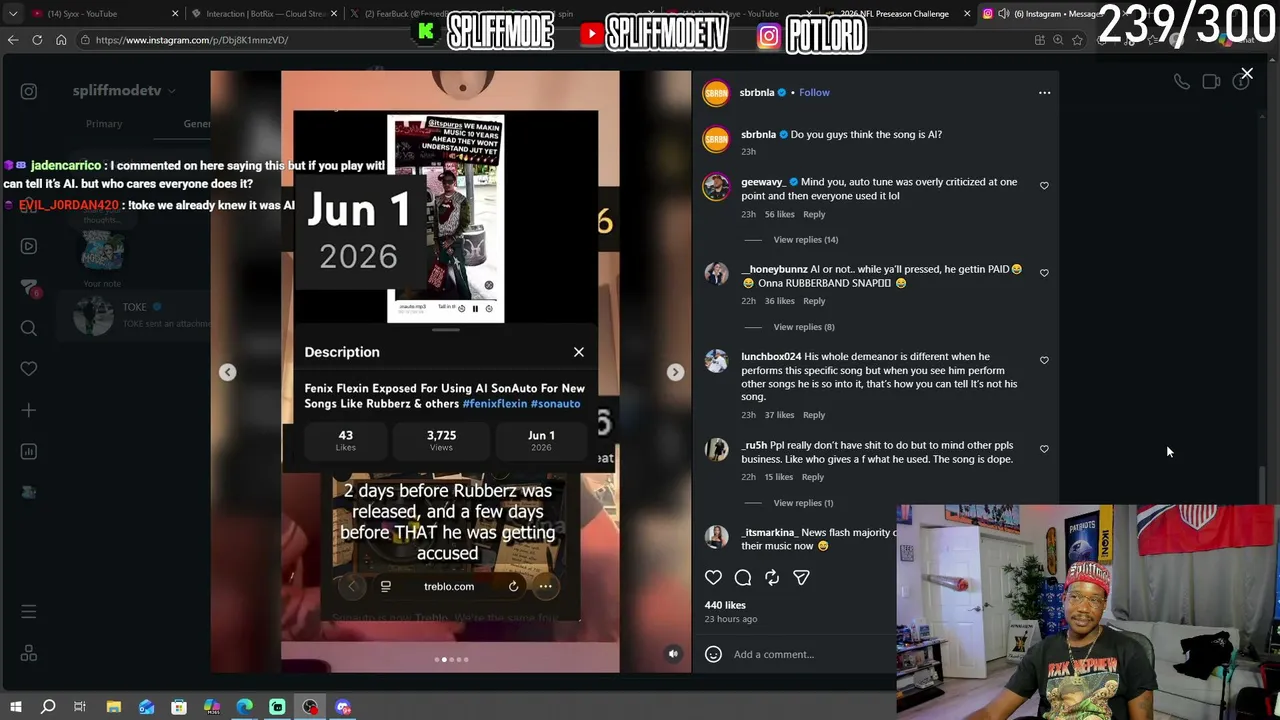Image resolution: width=1280 pixels, height=720 pixels.
Task: Open Task View on the taskbar
Action: coord(80,707)
